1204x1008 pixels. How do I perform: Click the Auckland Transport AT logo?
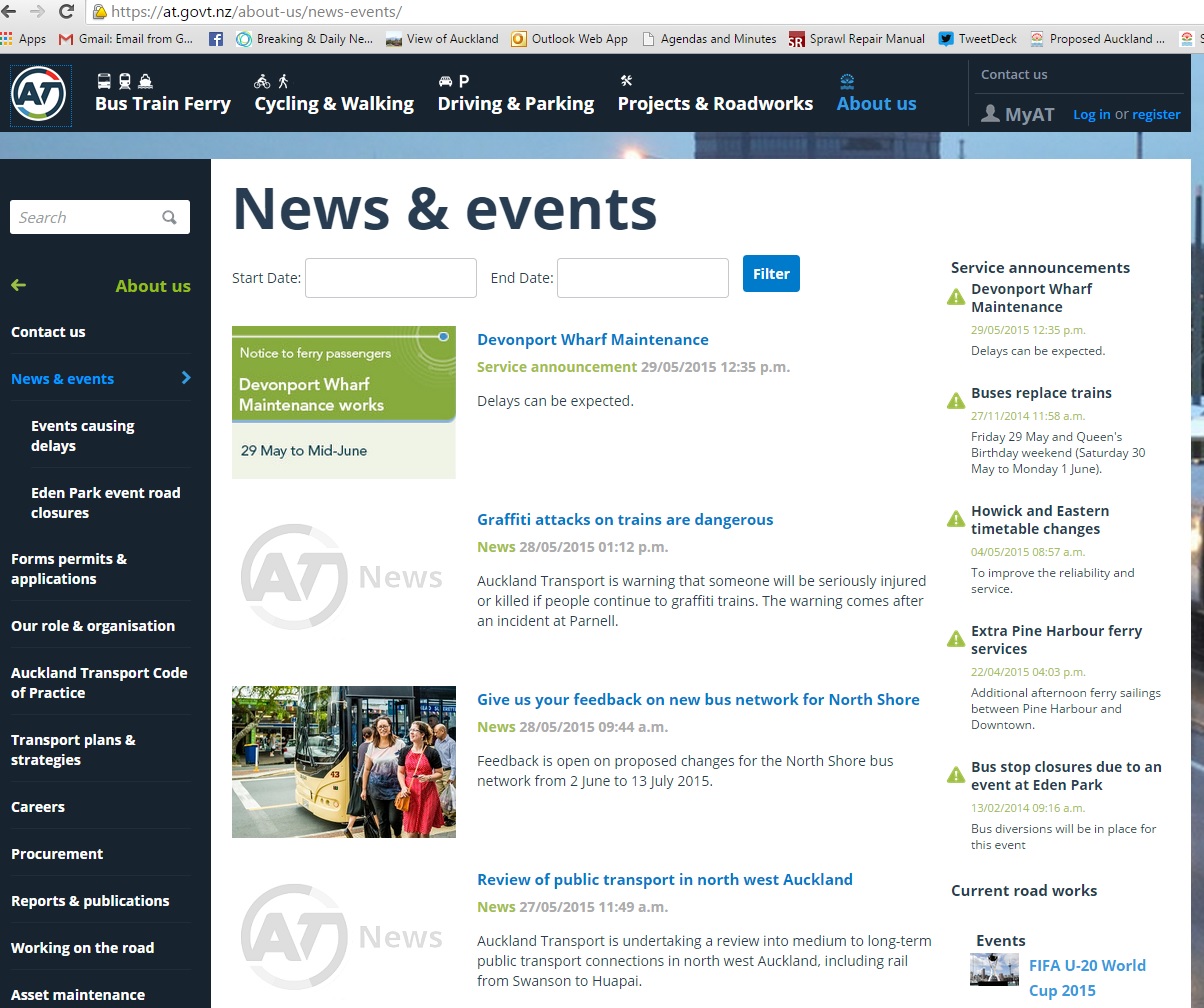click(x=39, y=95)
